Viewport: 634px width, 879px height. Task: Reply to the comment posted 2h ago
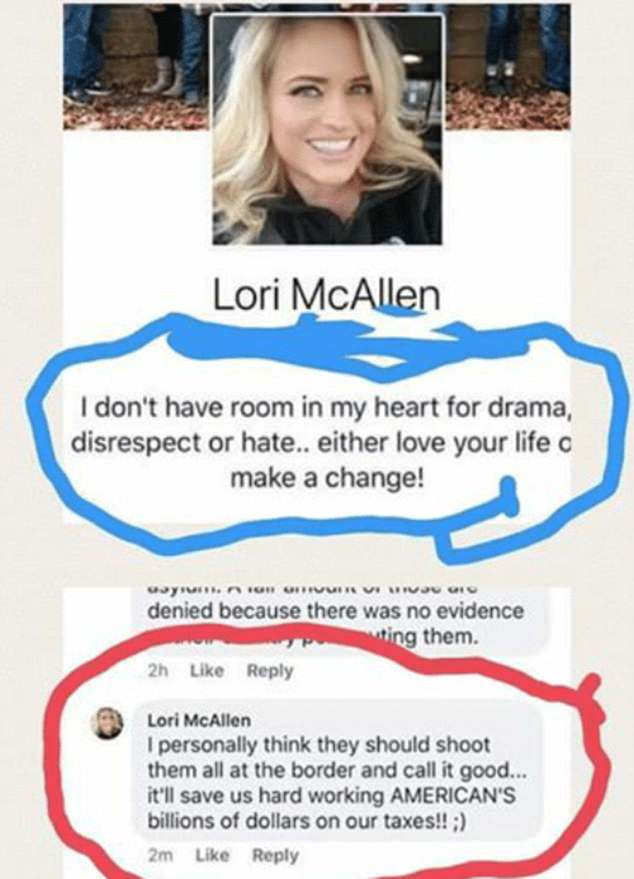tap(270, 670)
